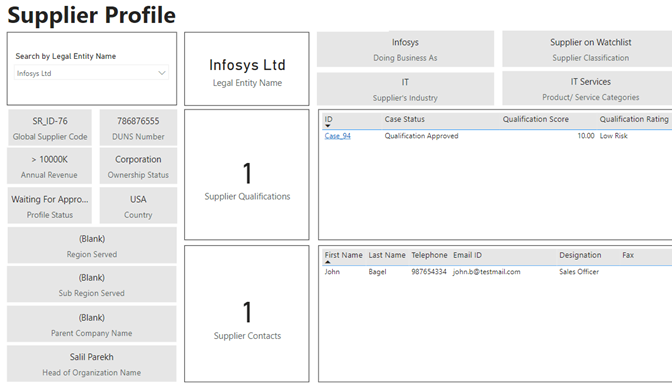The height and width of the screenshot is (383, 672).
Task: Sort by ID column header
Action: [328, 119]
